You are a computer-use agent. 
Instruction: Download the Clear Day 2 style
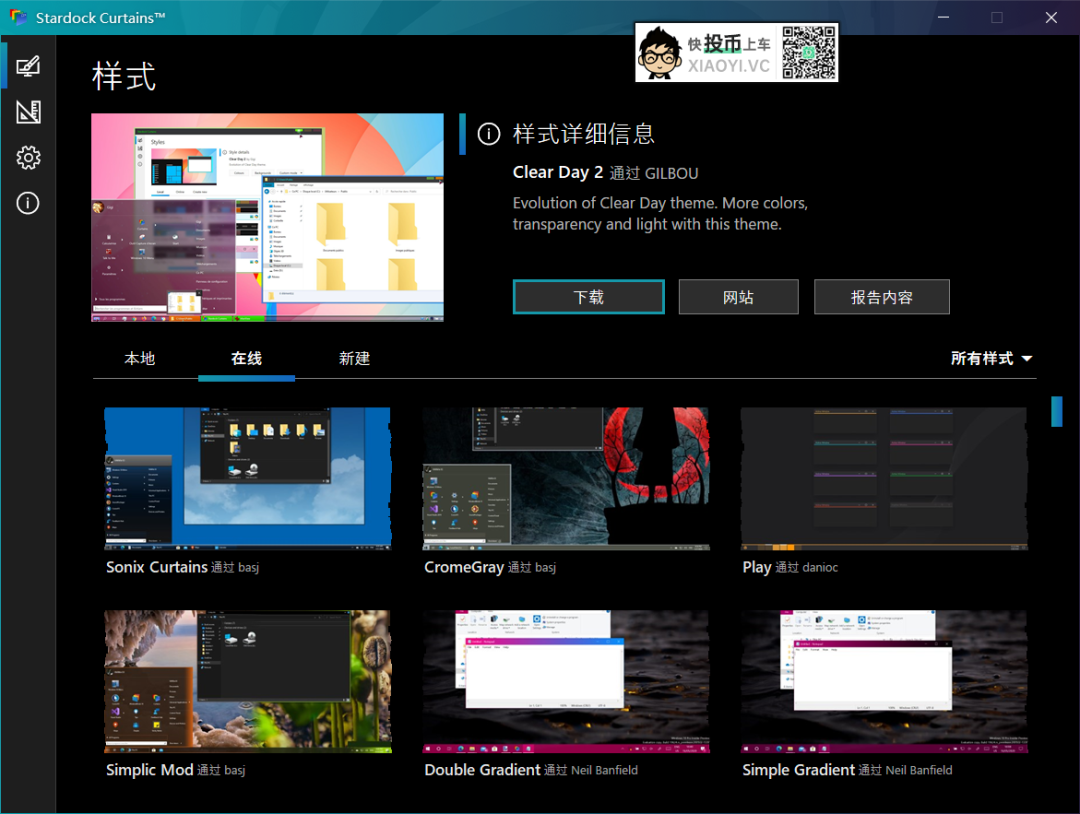pos(588,296)
